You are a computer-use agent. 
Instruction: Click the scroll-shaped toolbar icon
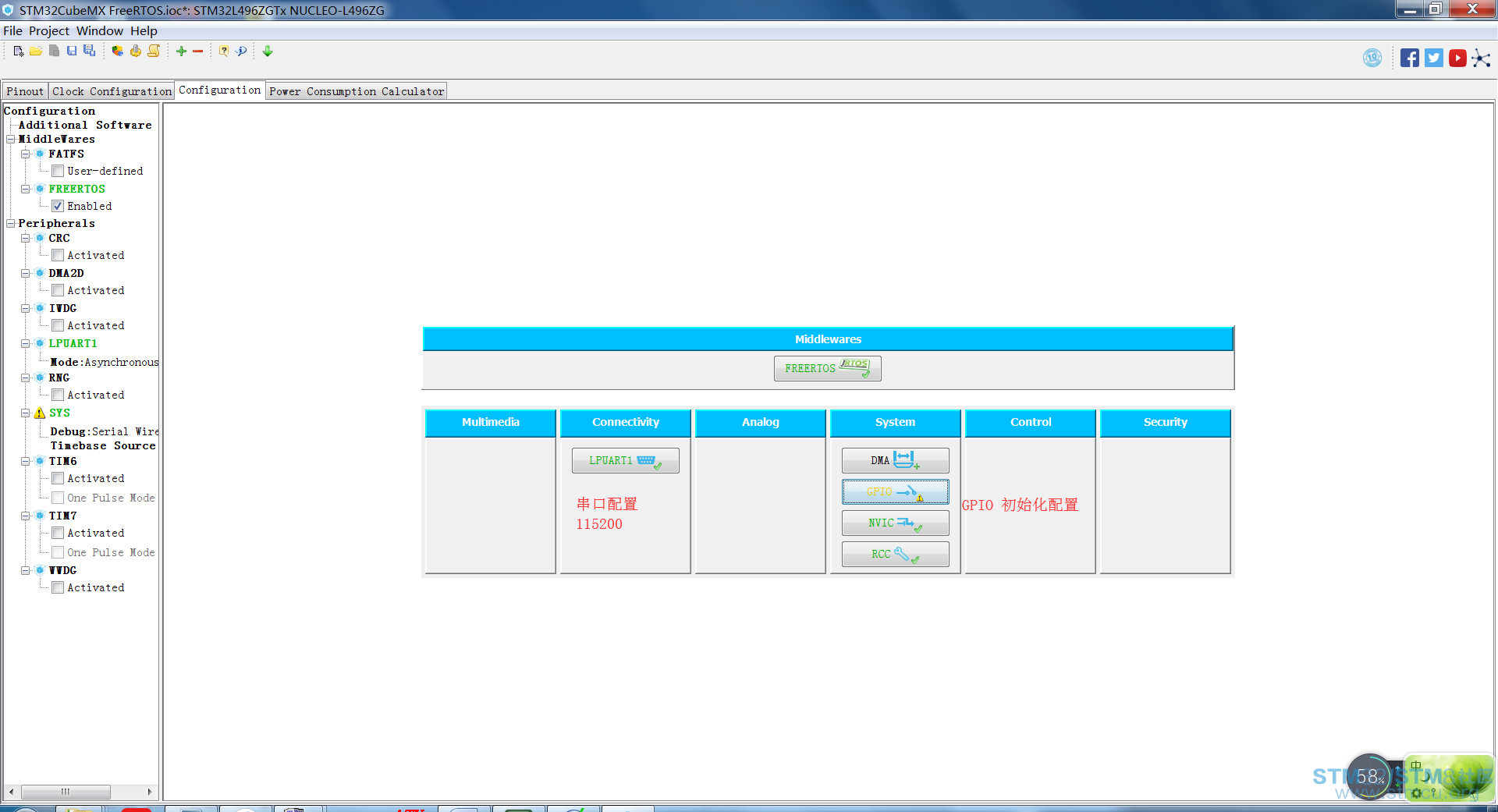coord(154,51)
